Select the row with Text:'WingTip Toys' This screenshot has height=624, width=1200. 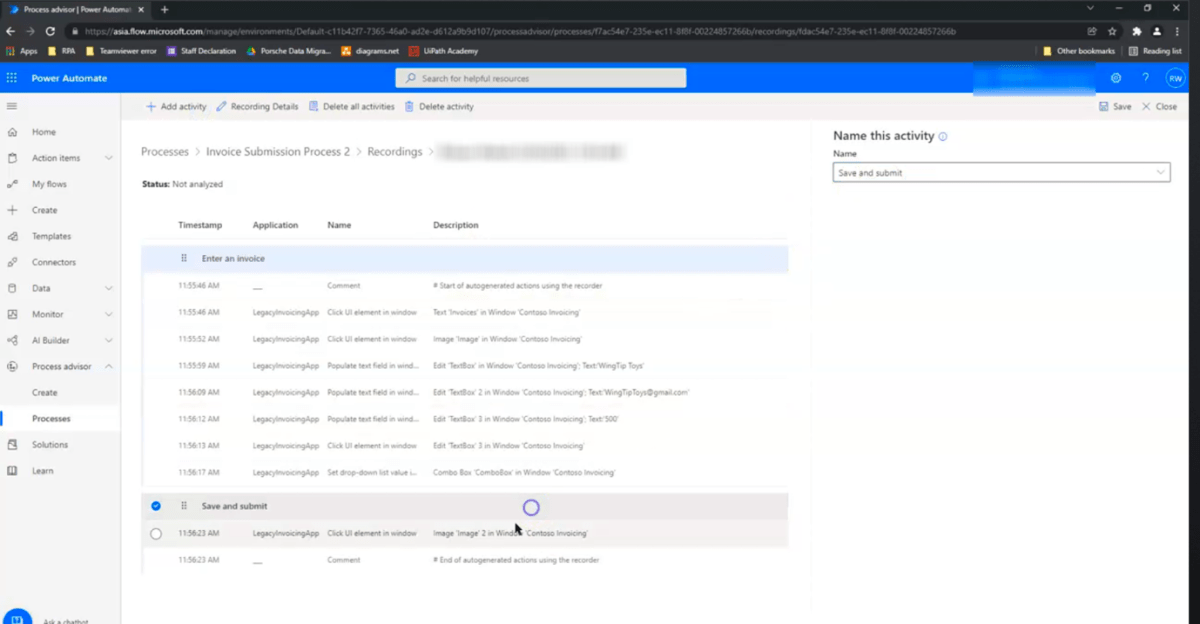coord(465,366)
